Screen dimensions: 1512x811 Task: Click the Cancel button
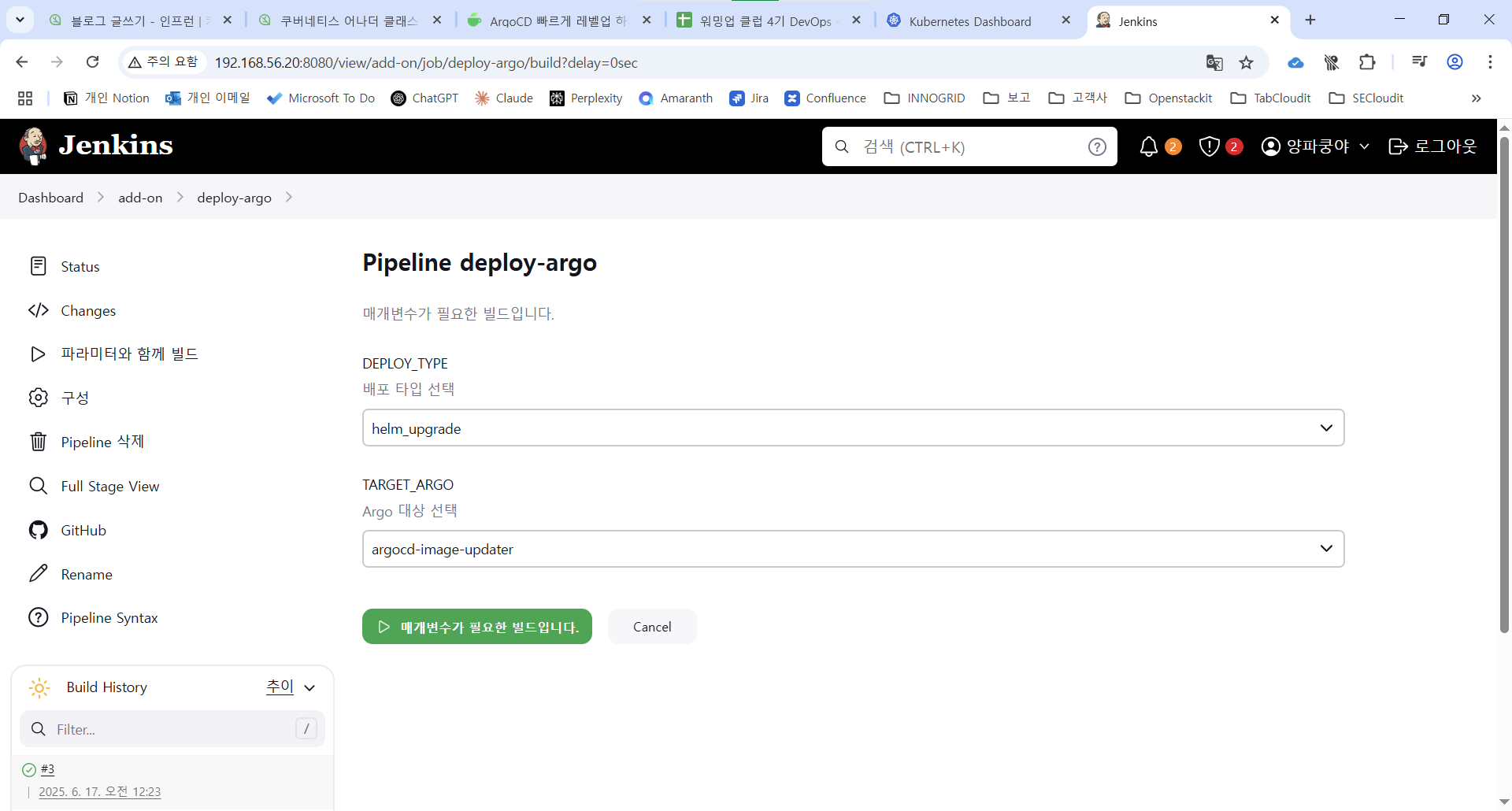pos(652,627)
